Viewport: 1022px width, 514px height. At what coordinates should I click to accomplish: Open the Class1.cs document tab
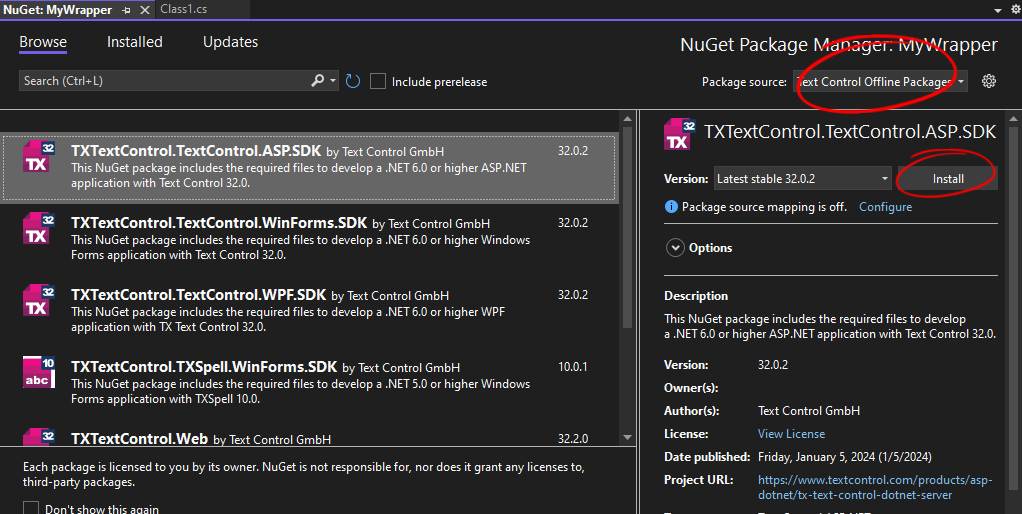(184, 9)
